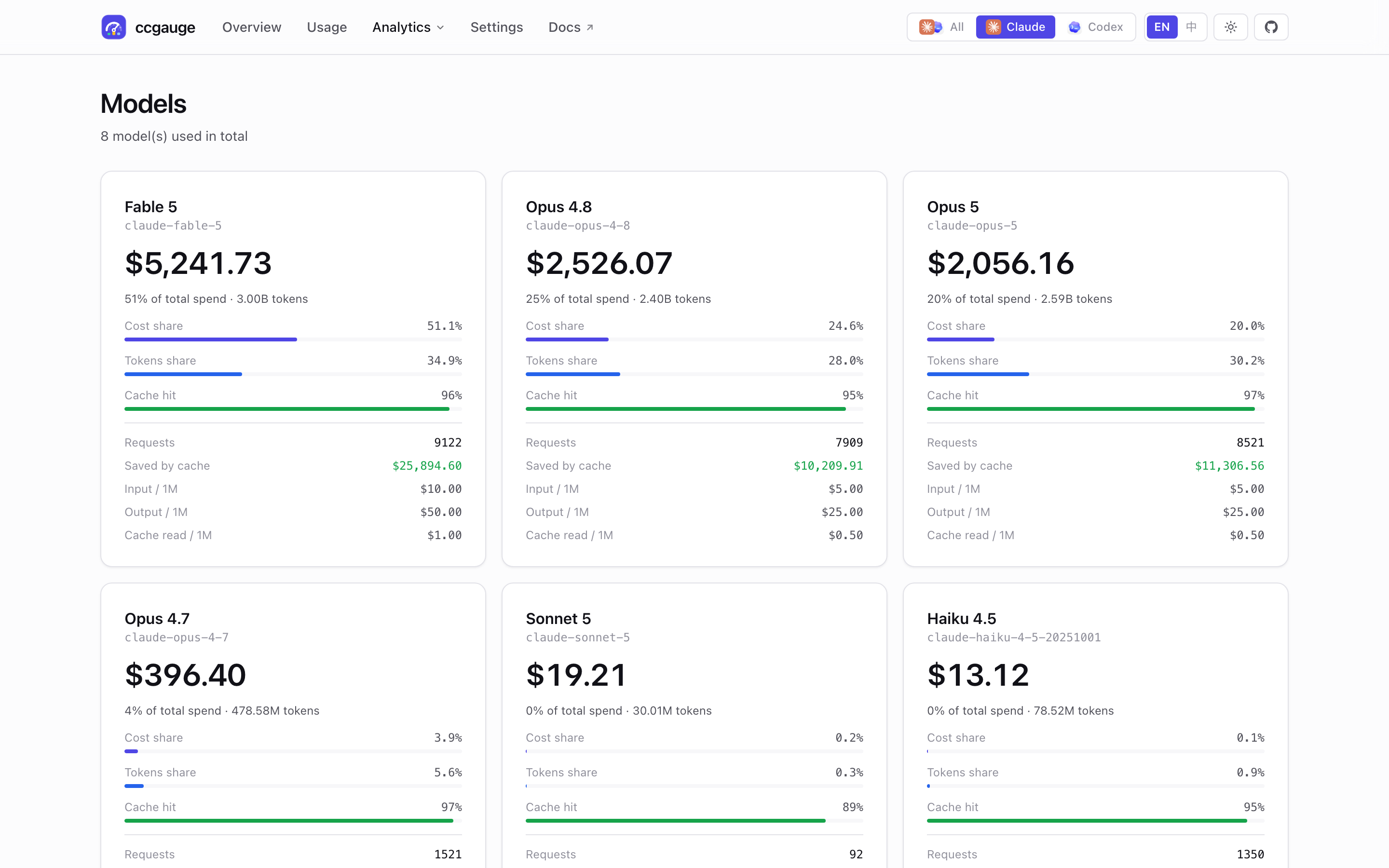Screen dimensions: 1389x868
Task: Click the Fable 5 cache hit bar
Action: coord(293,409)
